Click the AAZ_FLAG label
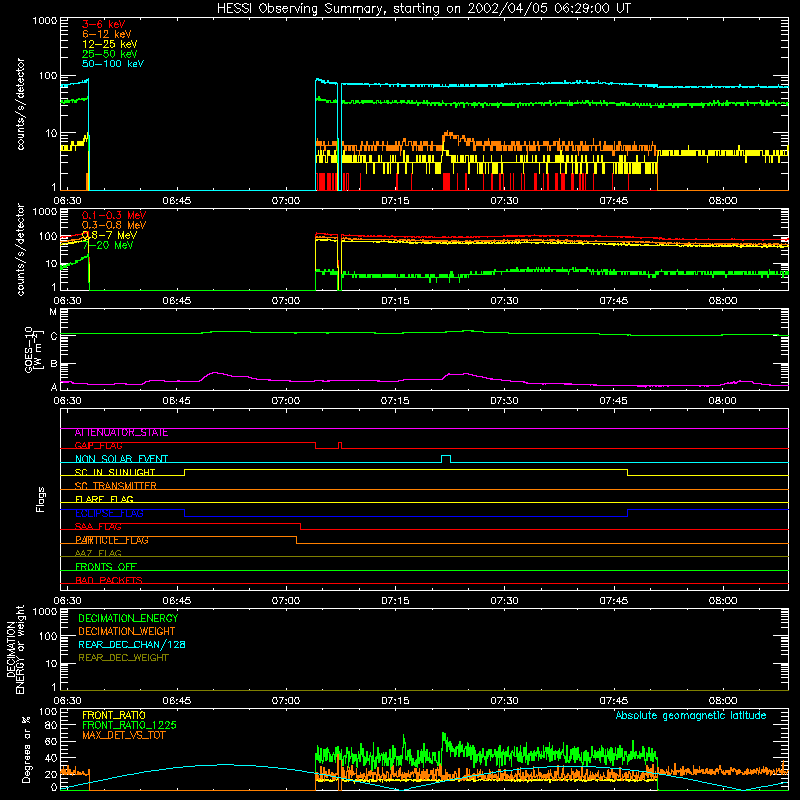This screenshot has width=800, height=800. click(98, 553)
